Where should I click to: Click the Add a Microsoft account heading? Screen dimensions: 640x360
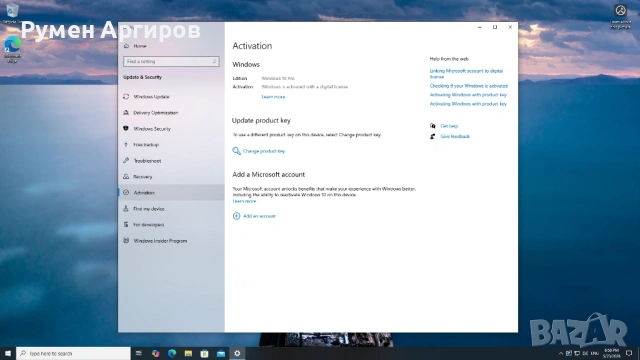pos(269,174)
